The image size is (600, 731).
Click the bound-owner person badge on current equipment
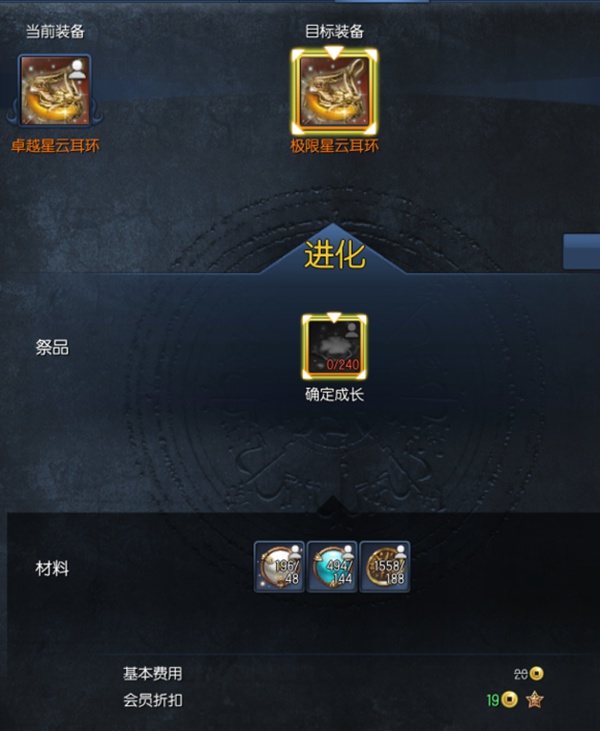click(x=77, y=69)
